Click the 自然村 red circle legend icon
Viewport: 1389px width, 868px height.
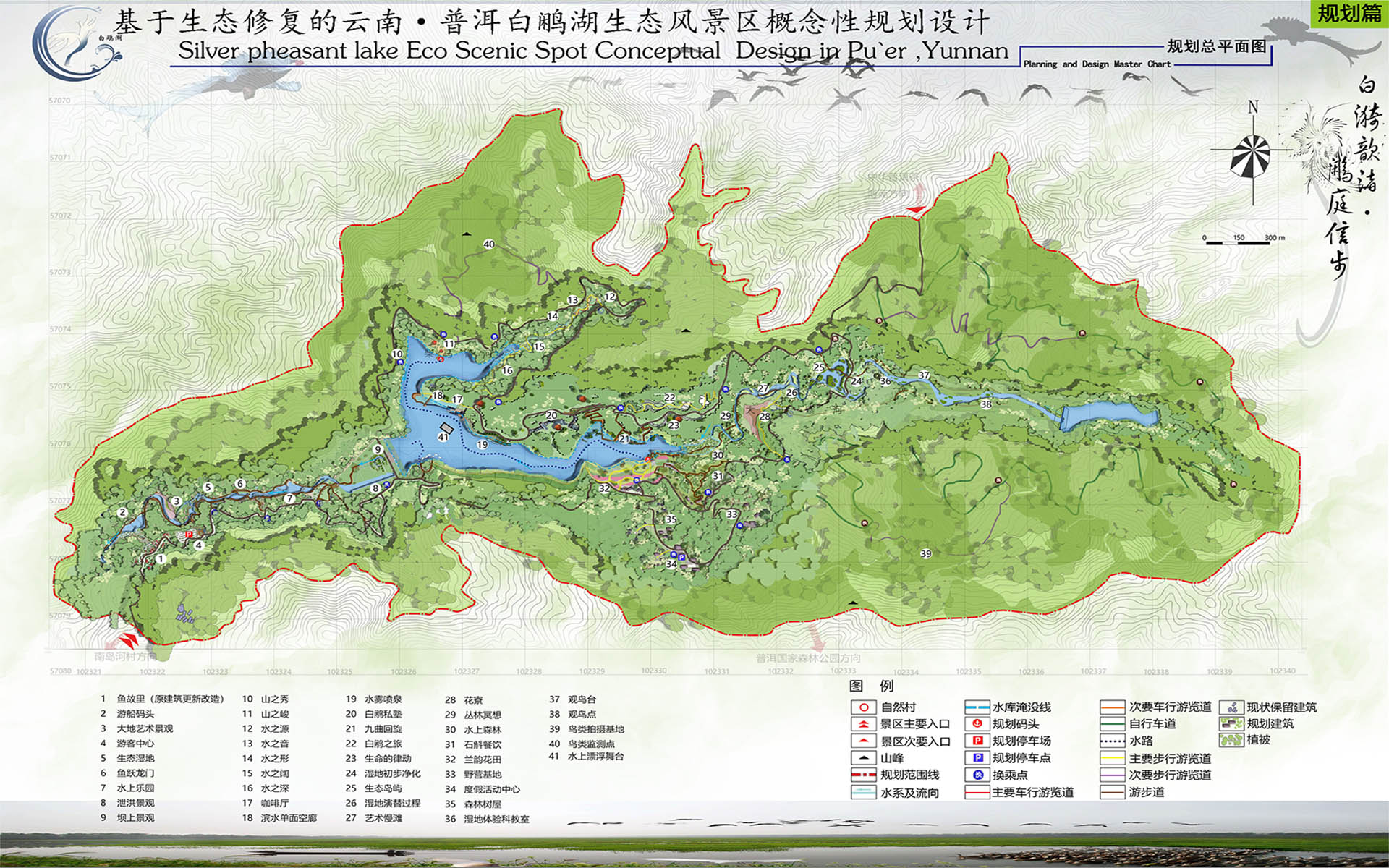(863, 707)
